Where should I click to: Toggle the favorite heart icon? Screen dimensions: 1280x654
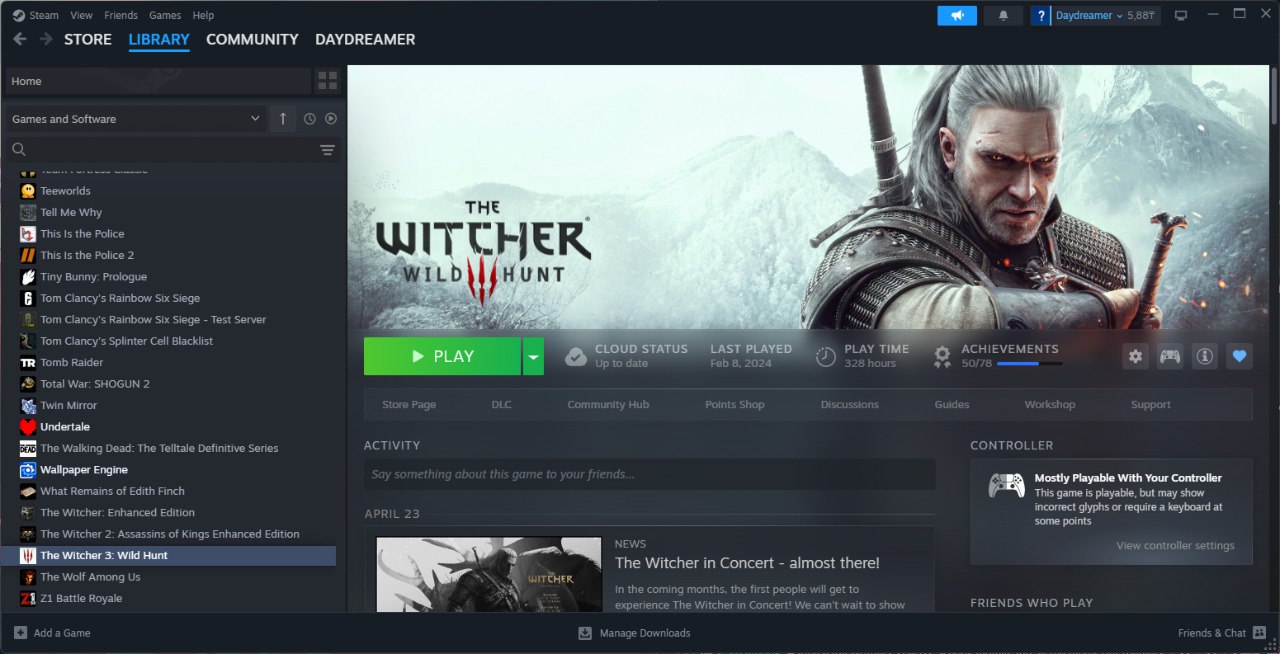click(1240, 356)
